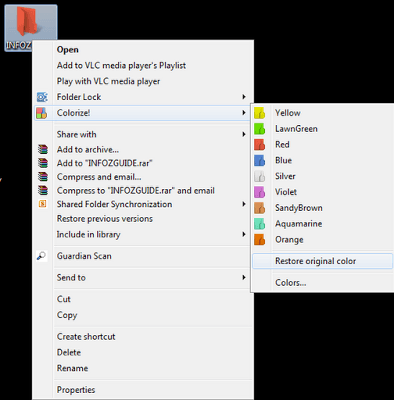Click WinRAR icon beside Compress and email

(43, 177)
